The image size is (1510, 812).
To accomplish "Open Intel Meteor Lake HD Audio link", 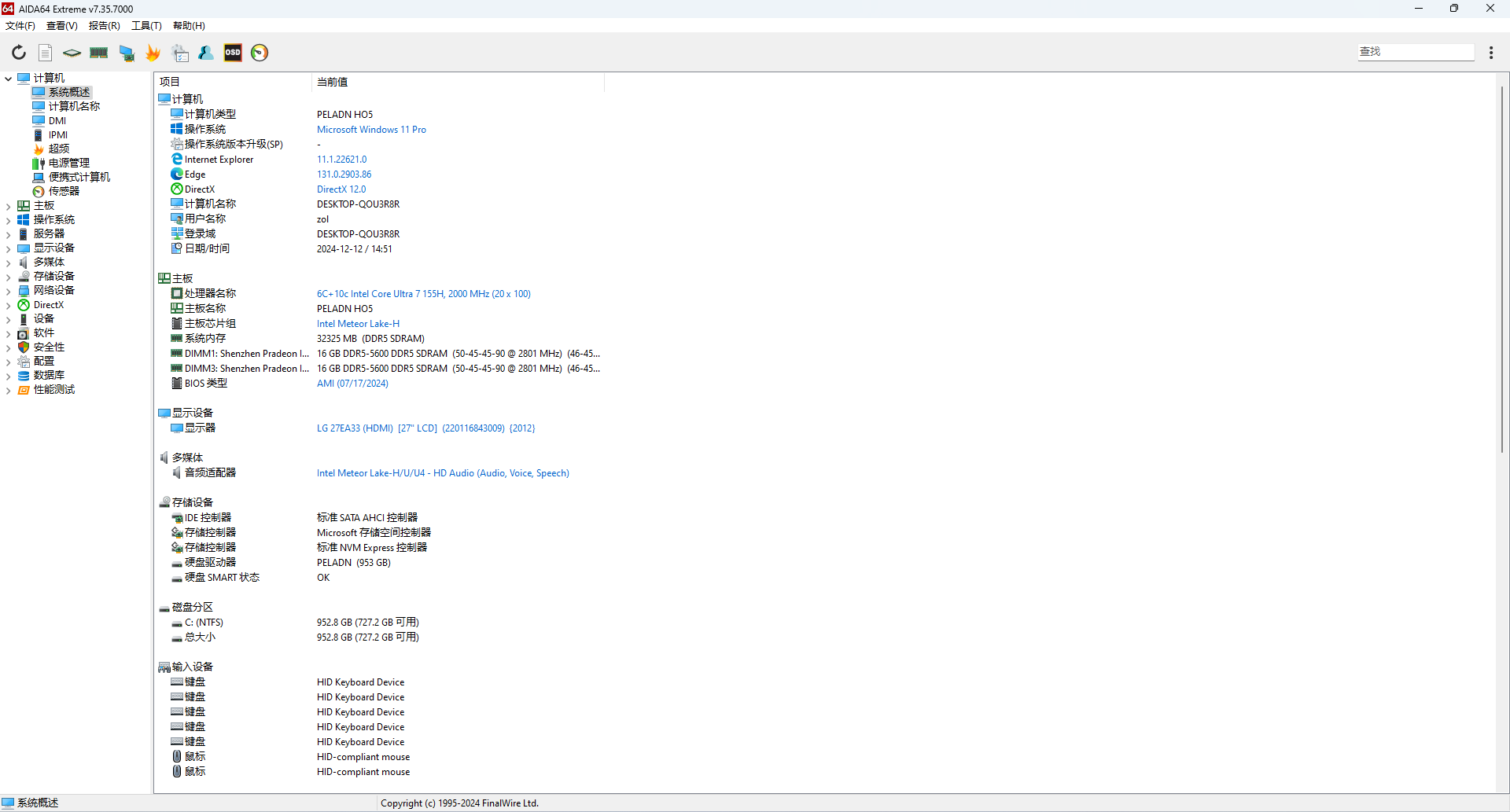I will click(443, 473).
